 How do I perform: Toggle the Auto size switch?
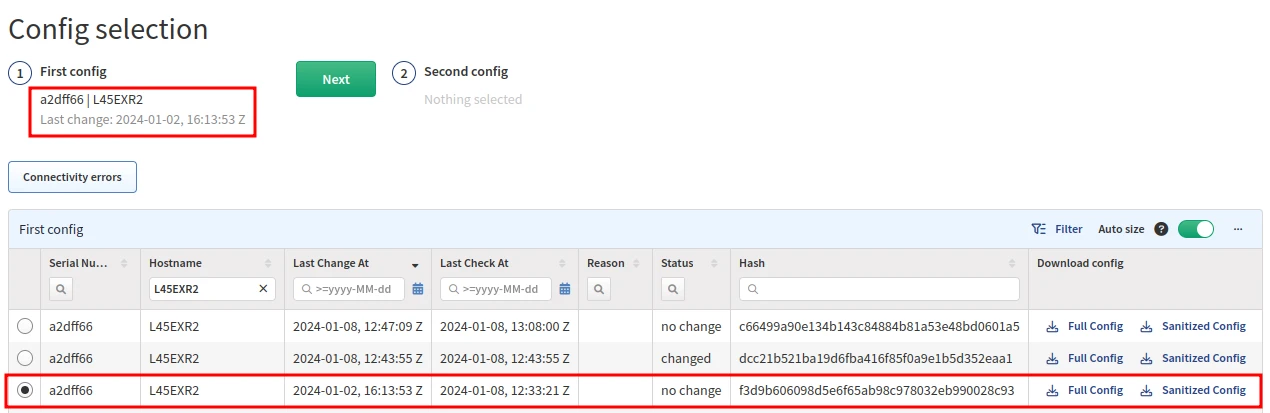point(1195,229)
